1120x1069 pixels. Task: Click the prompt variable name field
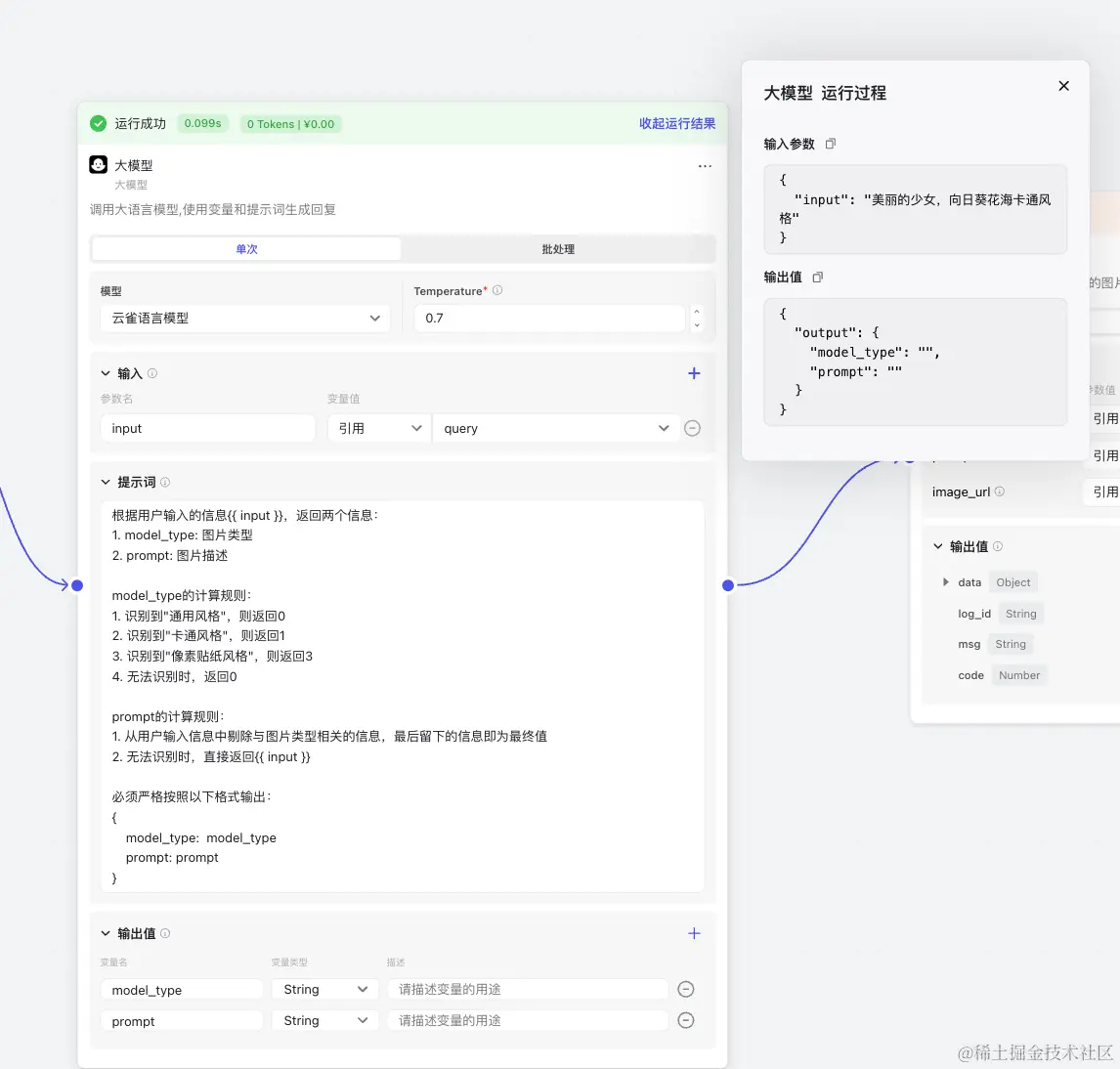click(182, 1021)
